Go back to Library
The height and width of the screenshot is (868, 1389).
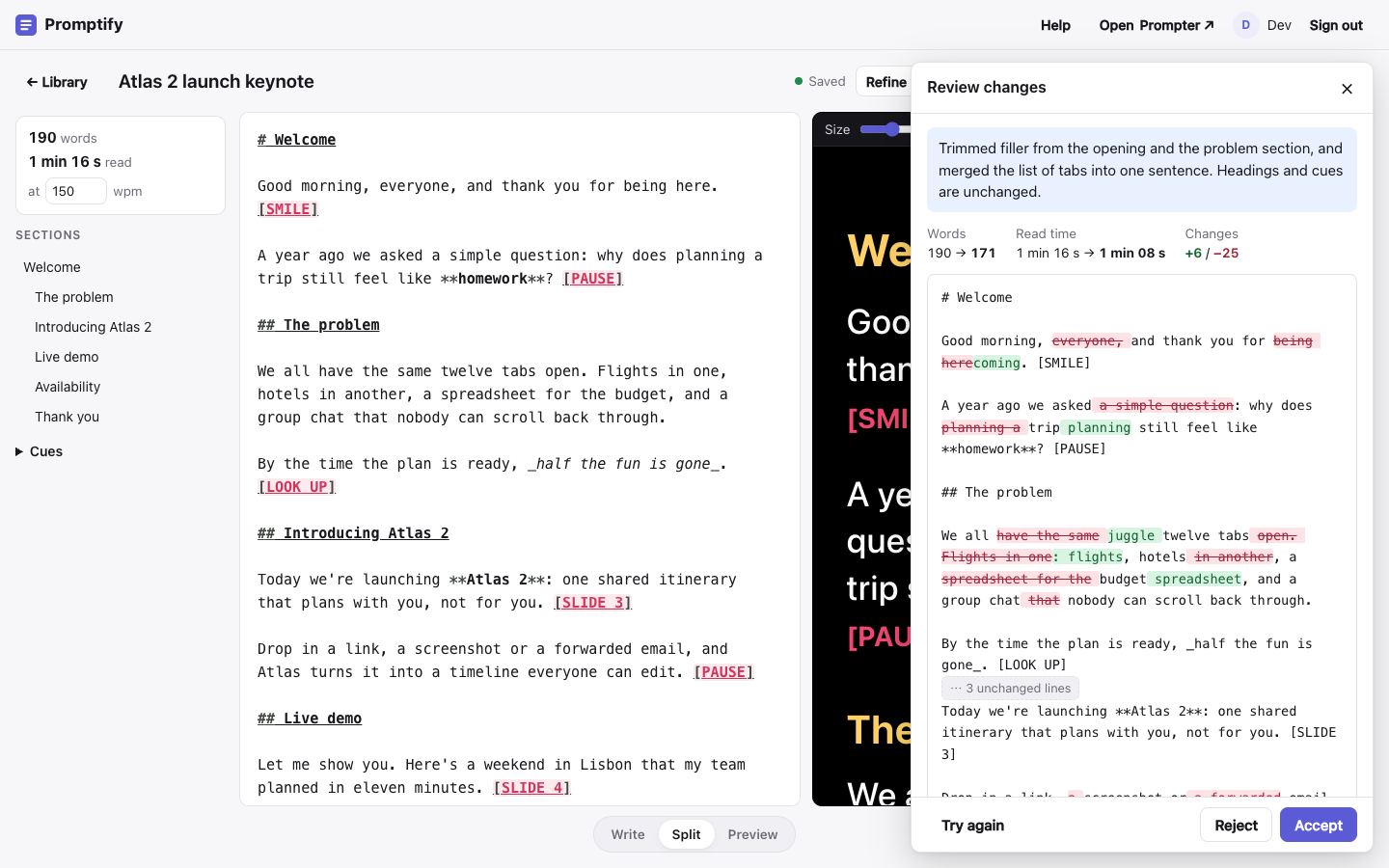click(x=57, y=82)
